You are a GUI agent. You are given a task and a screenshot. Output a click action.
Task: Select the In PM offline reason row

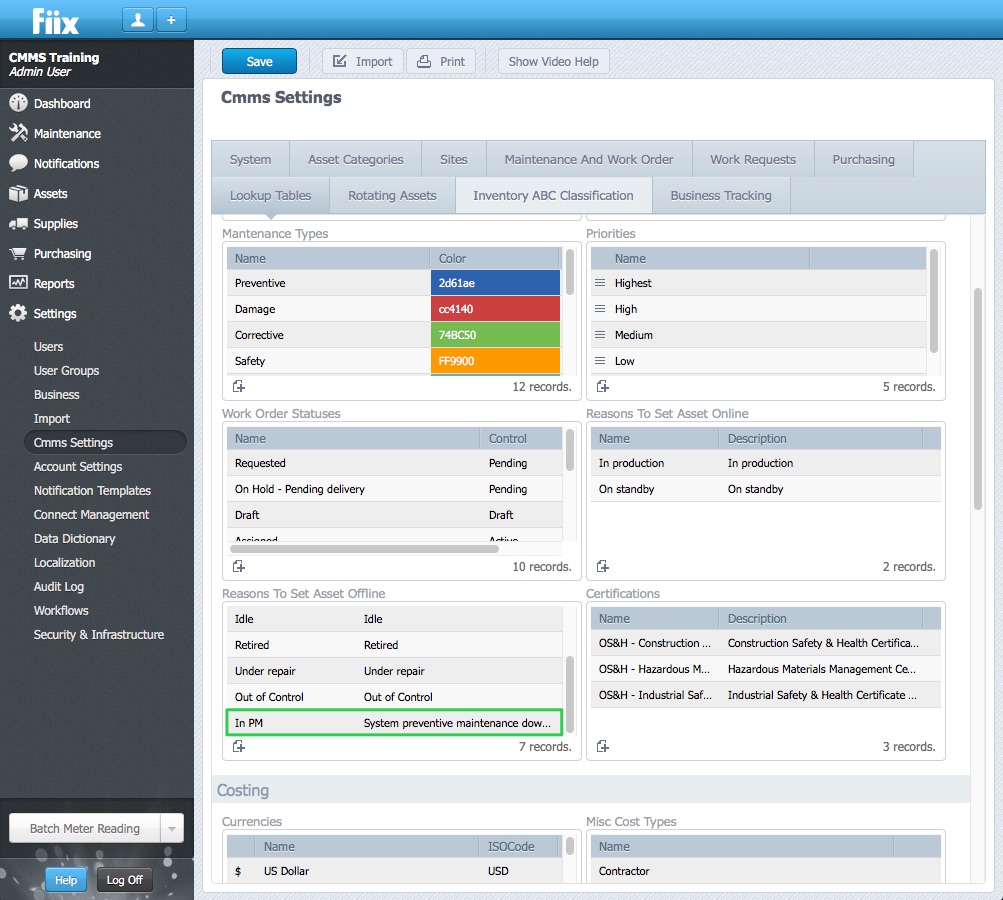click(x=394, y=723)
